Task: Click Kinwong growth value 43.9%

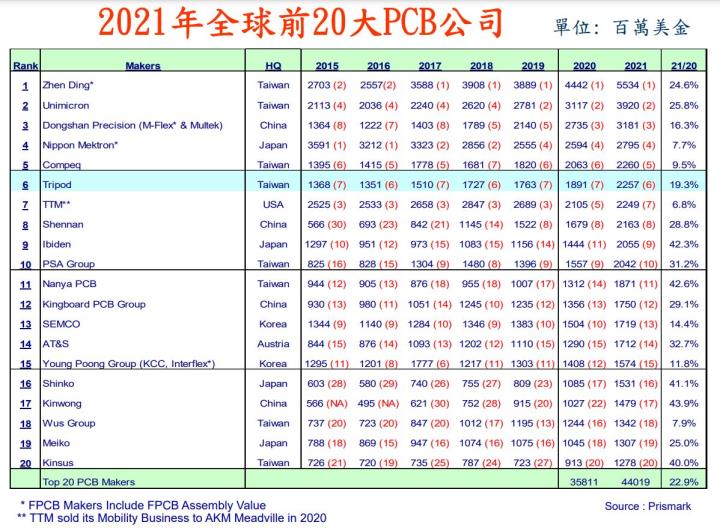Action: tap(684, 404)
